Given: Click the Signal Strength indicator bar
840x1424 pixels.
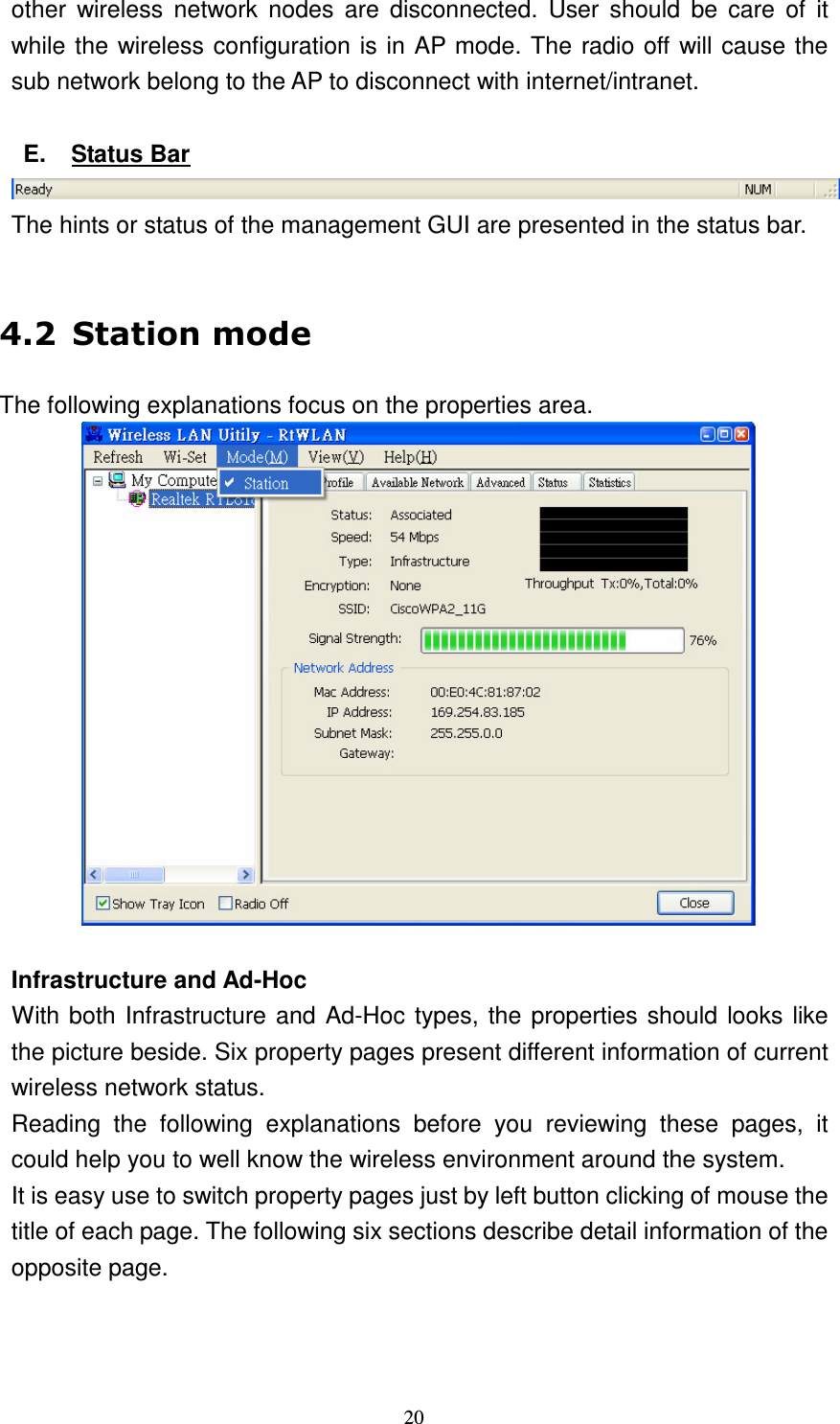Looking at the screenshot, I should pyautogui.click(x=552, y=639).
